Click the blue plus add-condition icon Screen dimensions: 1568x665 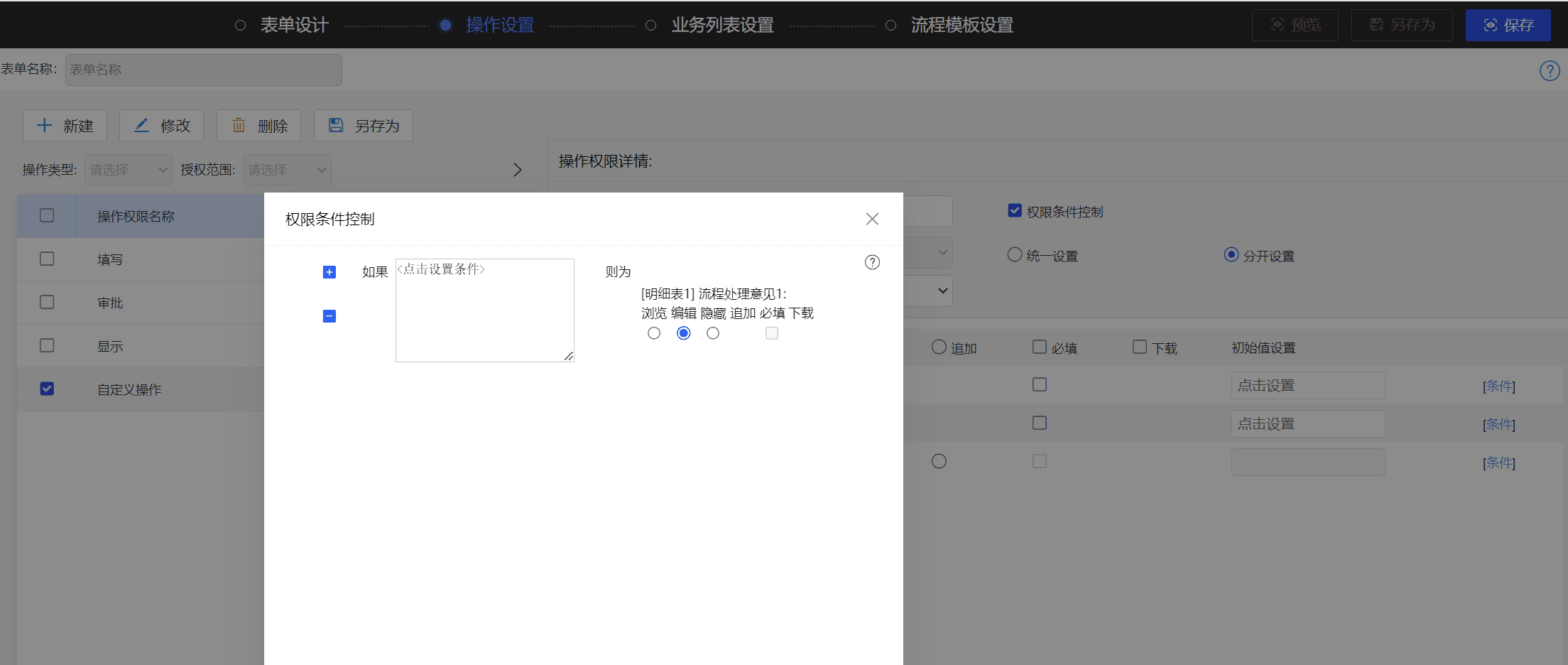[x=329, y=272]
